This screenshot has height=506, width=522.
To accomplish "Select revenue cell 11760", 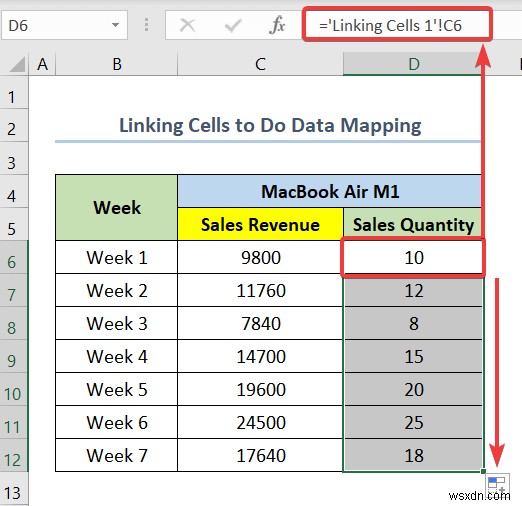I will tap(260, 290).
